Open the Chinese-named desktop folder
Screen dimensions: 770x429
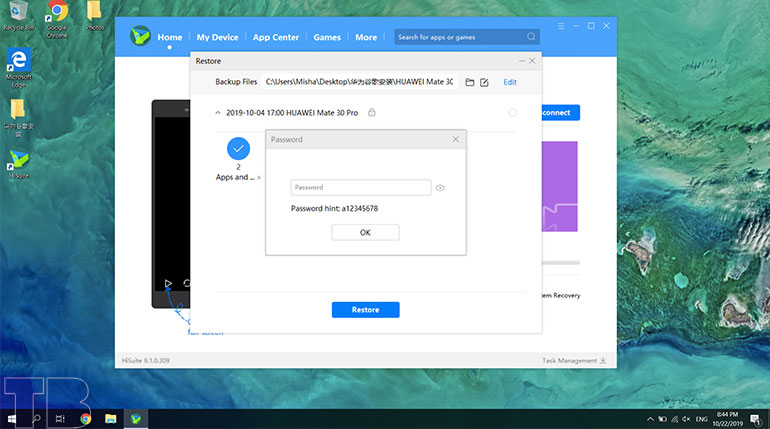(19, 118)
